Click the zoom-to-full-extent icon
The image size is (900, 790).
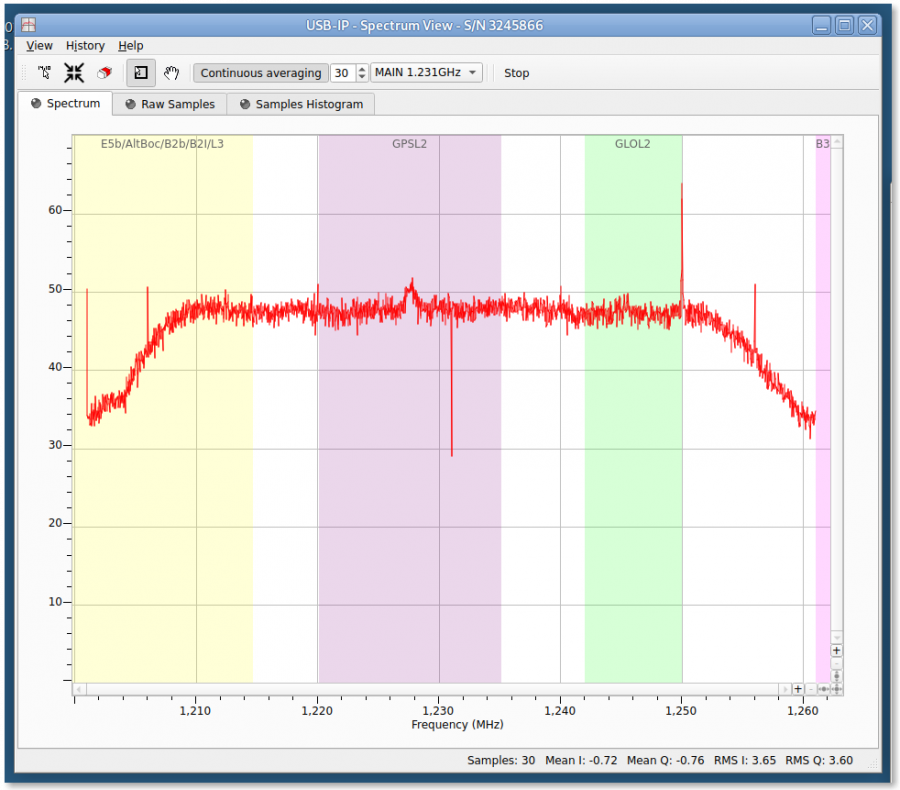click(73, 73)
